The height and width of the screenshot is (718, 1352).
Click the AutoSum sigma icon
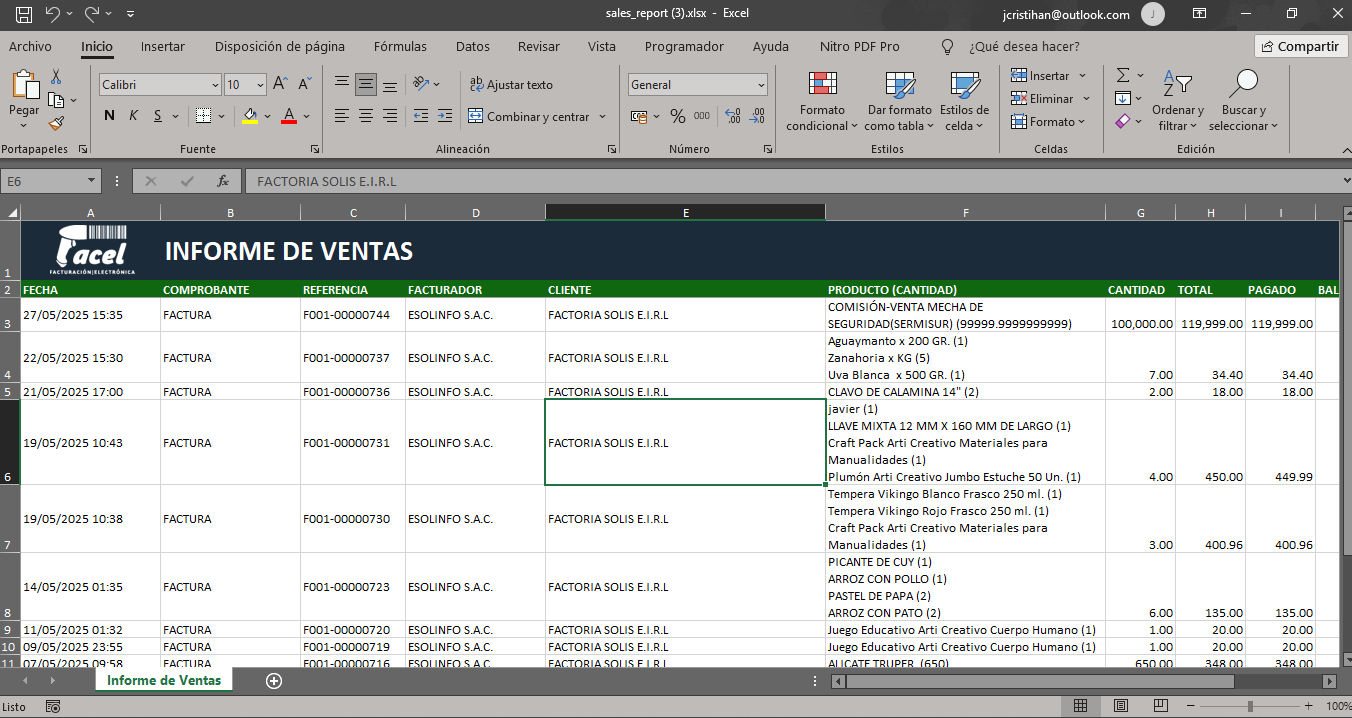pyautogui.click(x=1123, y=76)
